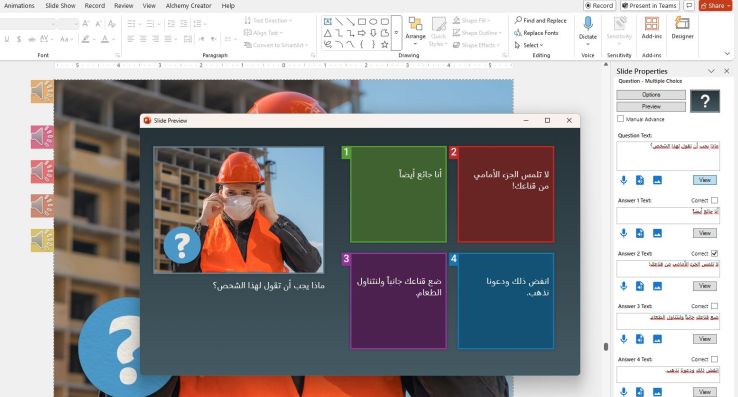The height and width of the screenshot is (397, 738).
Task: Click the microphone icon under Question Text
Action: coord(624,180)
